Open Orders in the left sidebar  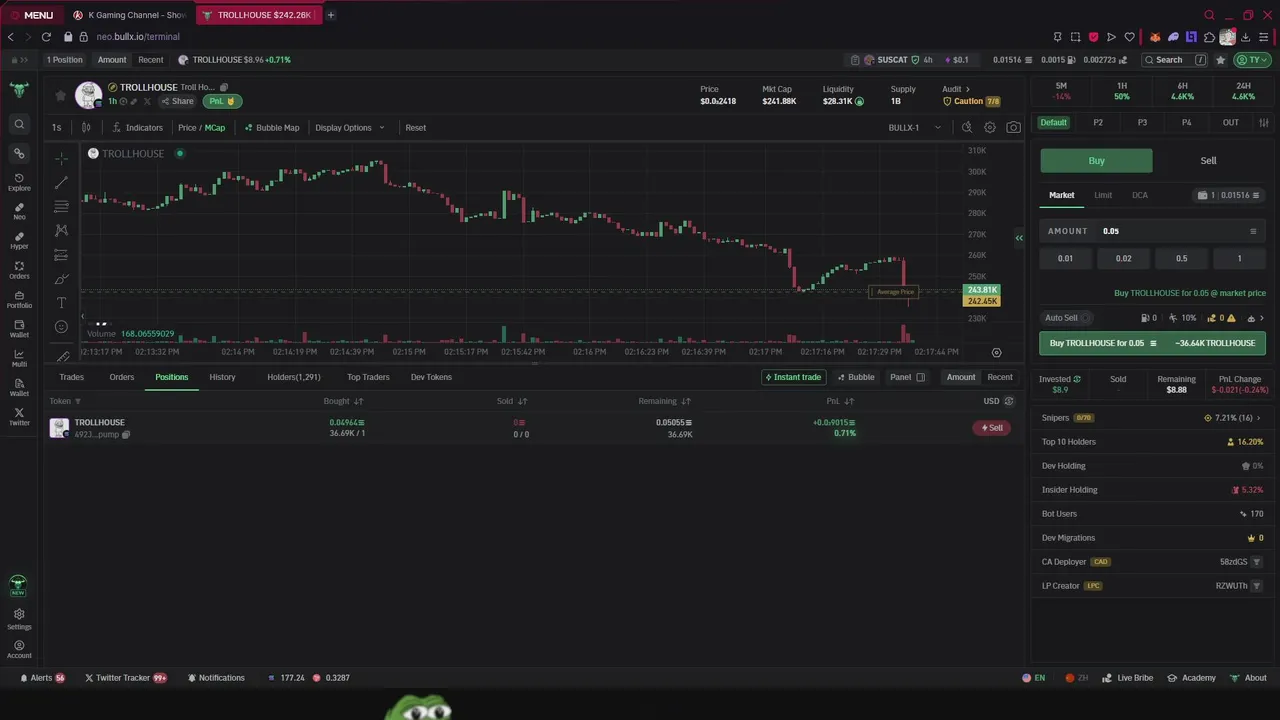19,270
